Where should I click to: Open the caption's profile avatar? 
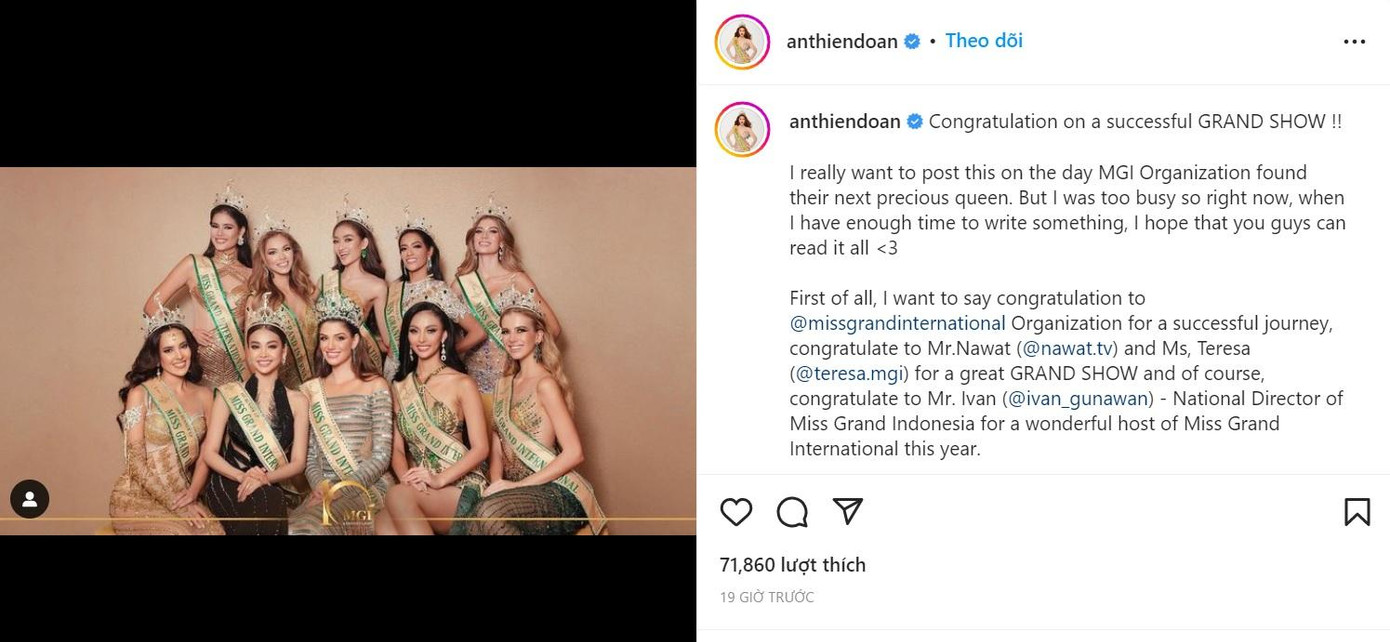point(742,129)
